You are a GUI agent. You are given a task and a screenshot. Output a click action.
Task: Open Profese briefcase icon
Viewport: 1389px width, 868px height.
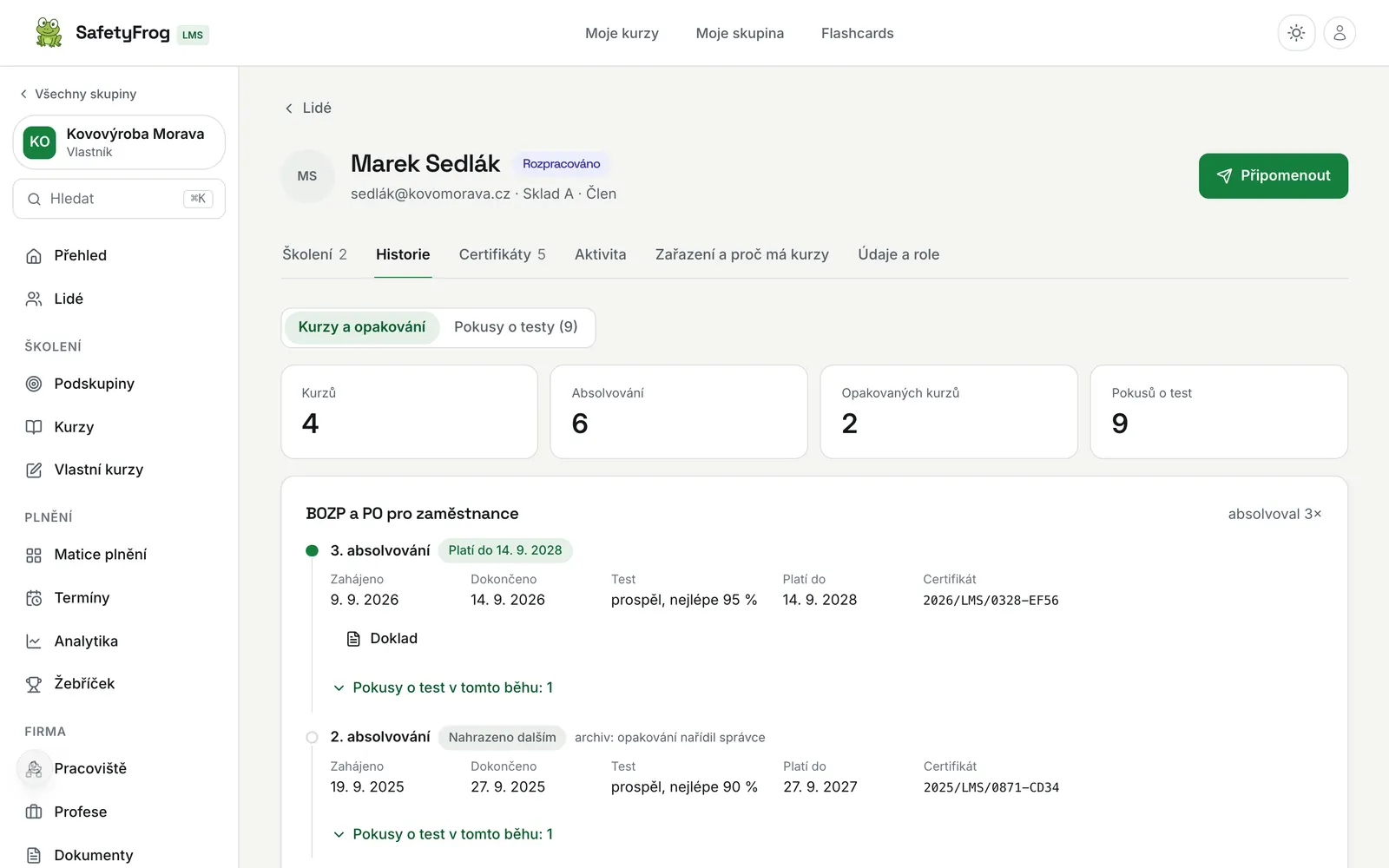(34, 812)
